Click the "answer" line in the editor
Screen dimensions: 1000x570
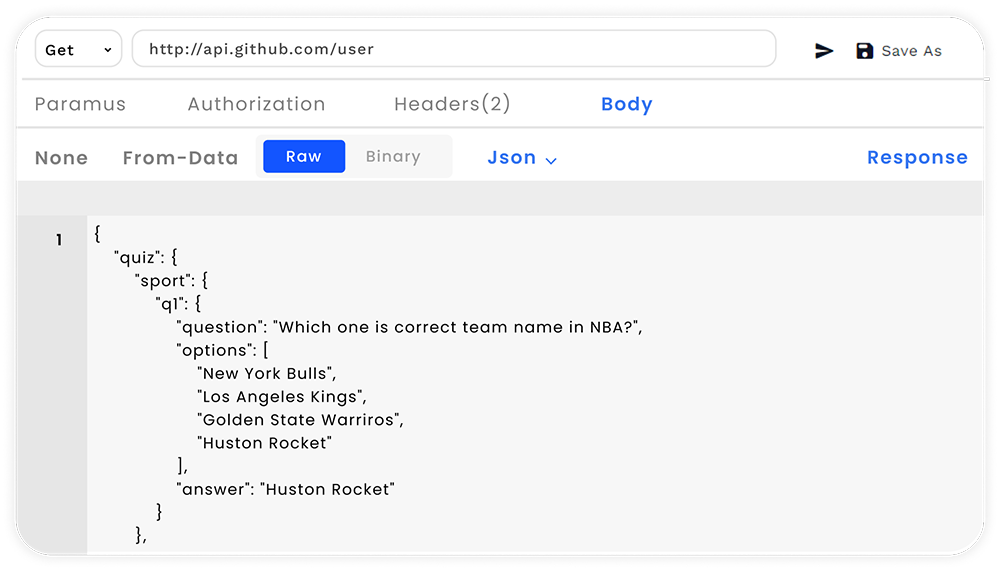(x=286, y=489)
